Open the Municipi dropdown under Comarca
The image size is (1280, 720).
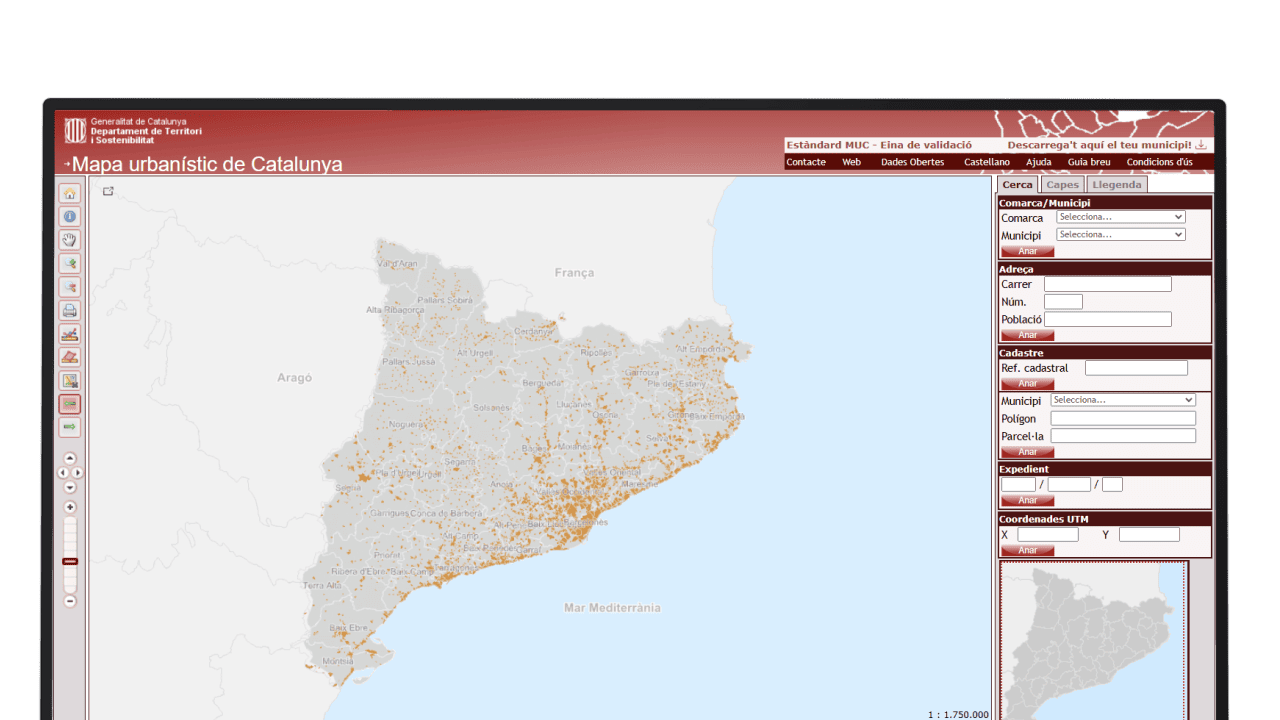point(1120,235)
